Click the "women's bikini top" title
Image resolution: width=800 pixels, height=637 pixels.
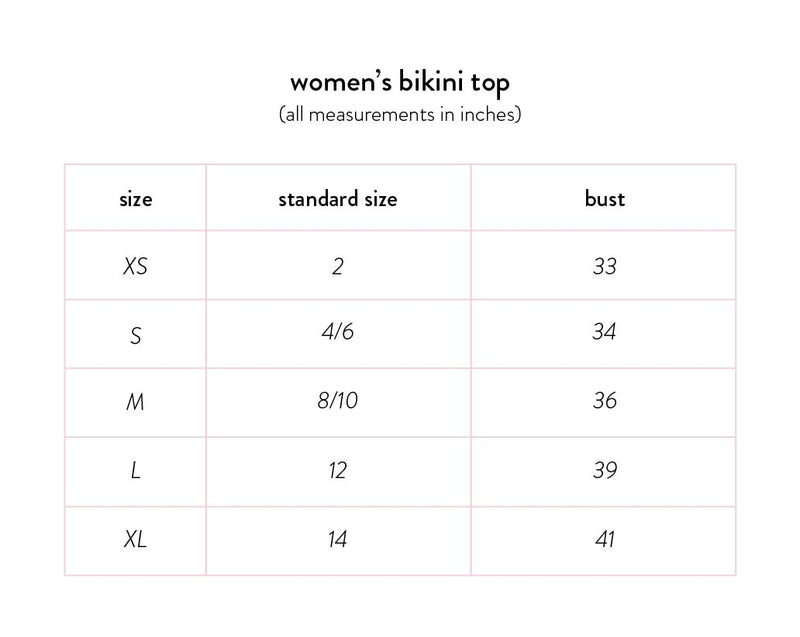[x=400, y=81]
